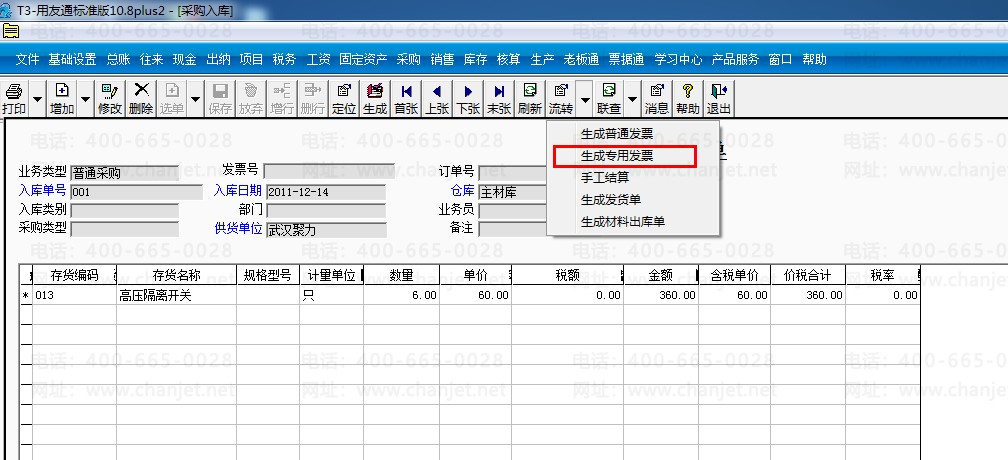
Task: Expand the dropdown arrow next to 联查
Action: tap(632, 99)
